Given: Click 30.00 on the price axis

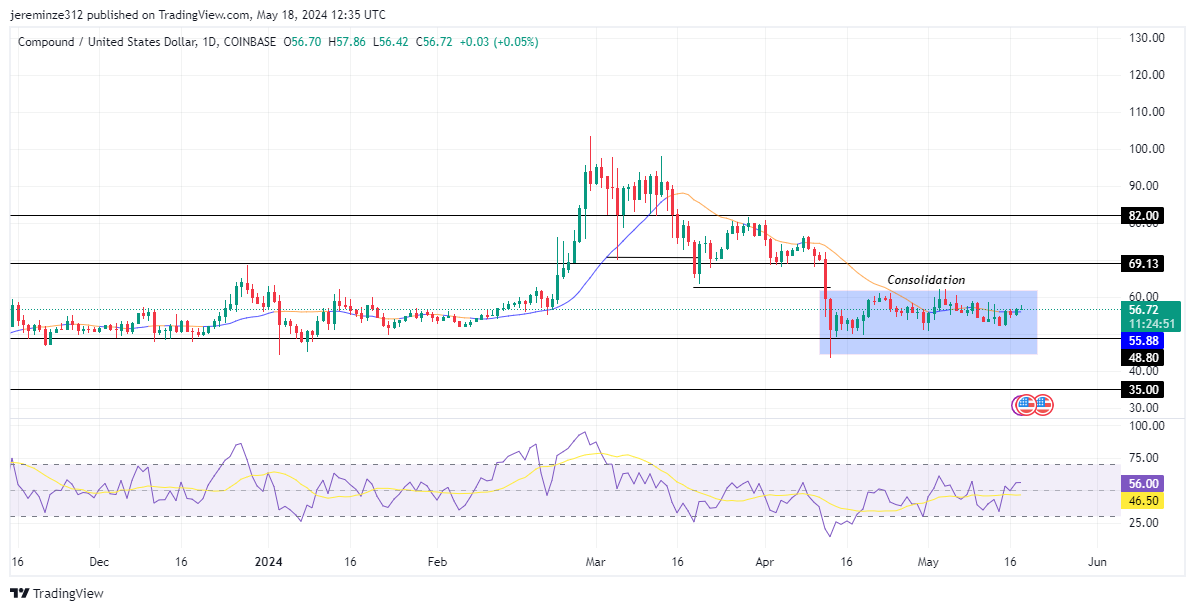Looking at the screenshot, I should pyautogui.click(x=1146, y=408).
